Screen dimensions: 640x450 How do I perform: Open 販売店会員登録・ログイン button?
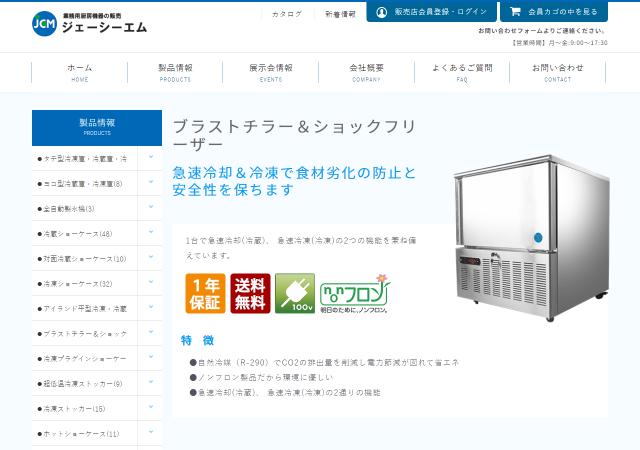tap(431, 12)
